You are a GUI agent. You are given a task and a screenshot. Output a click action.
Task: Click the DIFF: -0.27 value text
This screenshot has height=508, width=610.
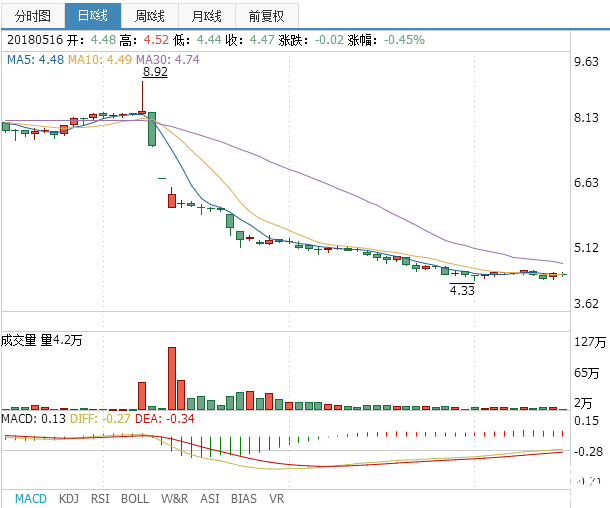point(100,419)
